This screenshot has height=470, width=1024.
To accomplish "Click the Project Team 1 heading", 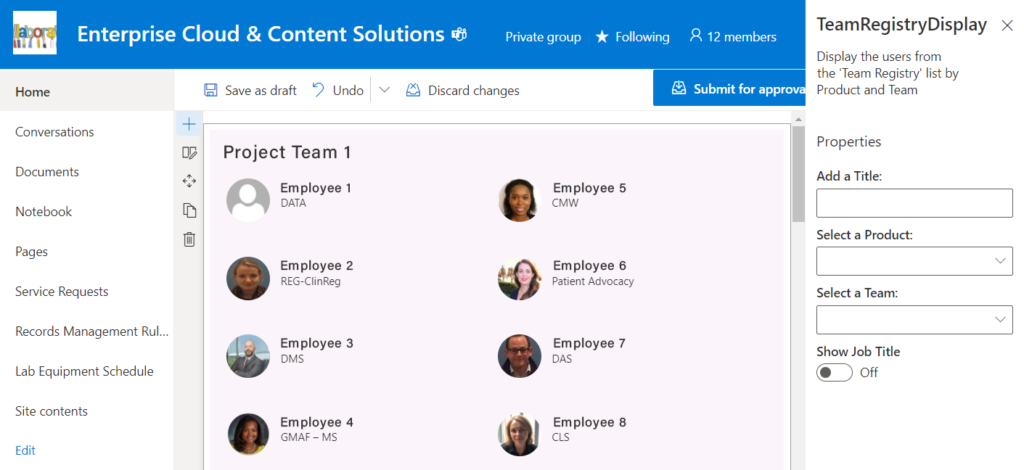I will [287, 152].
